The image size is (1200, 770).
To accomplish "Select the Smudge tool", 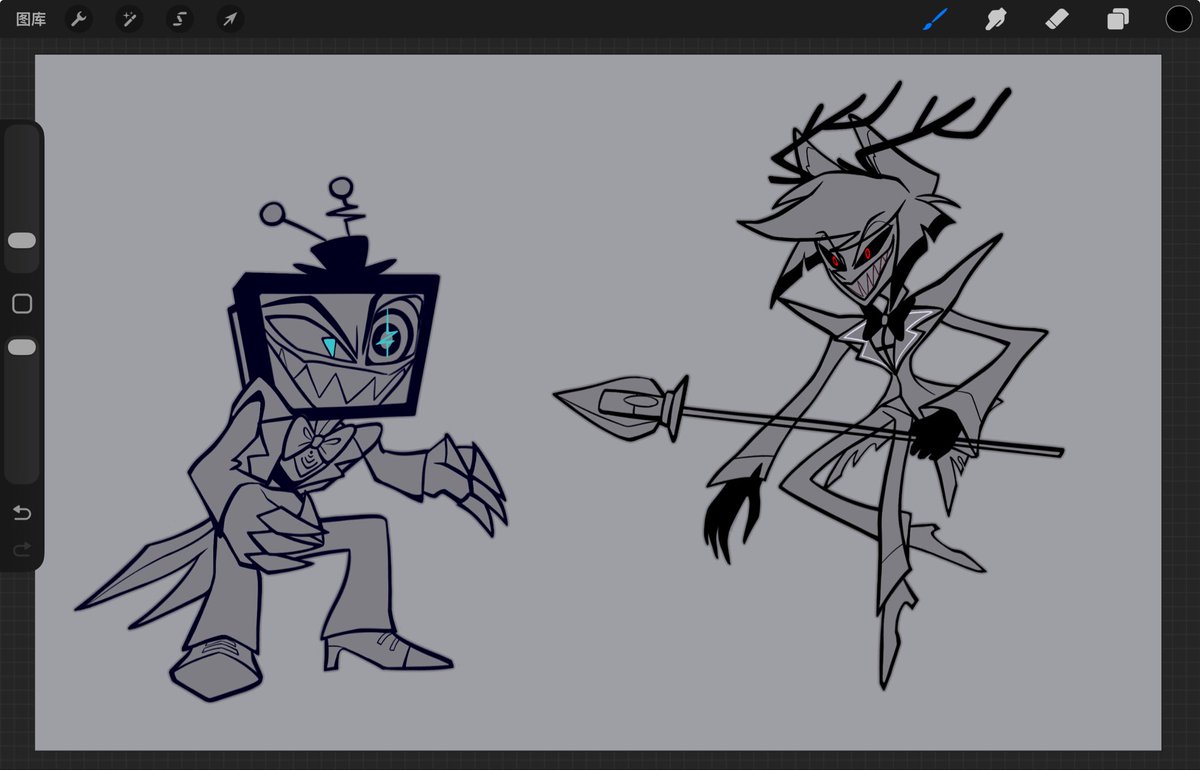I will click(x=996, y=18).
